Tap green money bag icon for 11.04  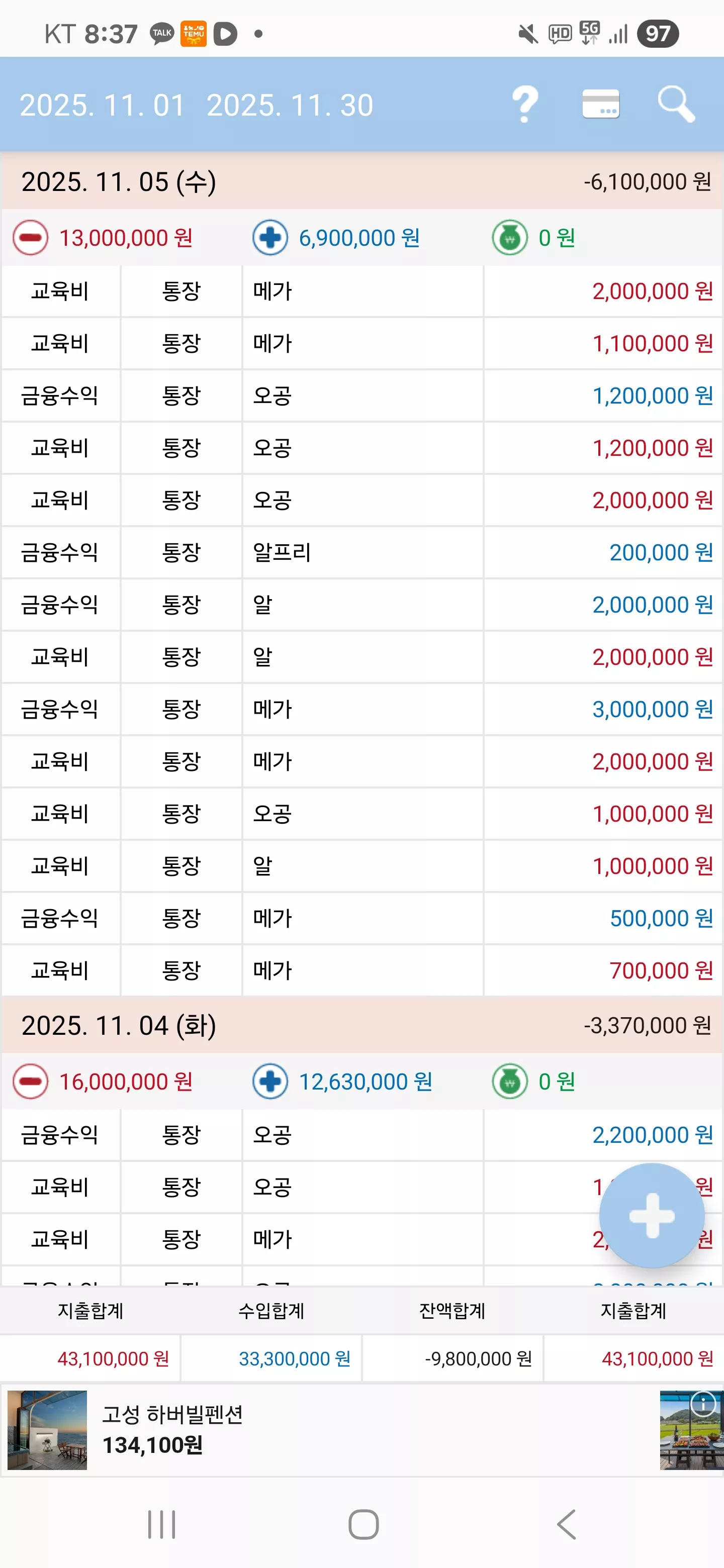[510, 1082]
